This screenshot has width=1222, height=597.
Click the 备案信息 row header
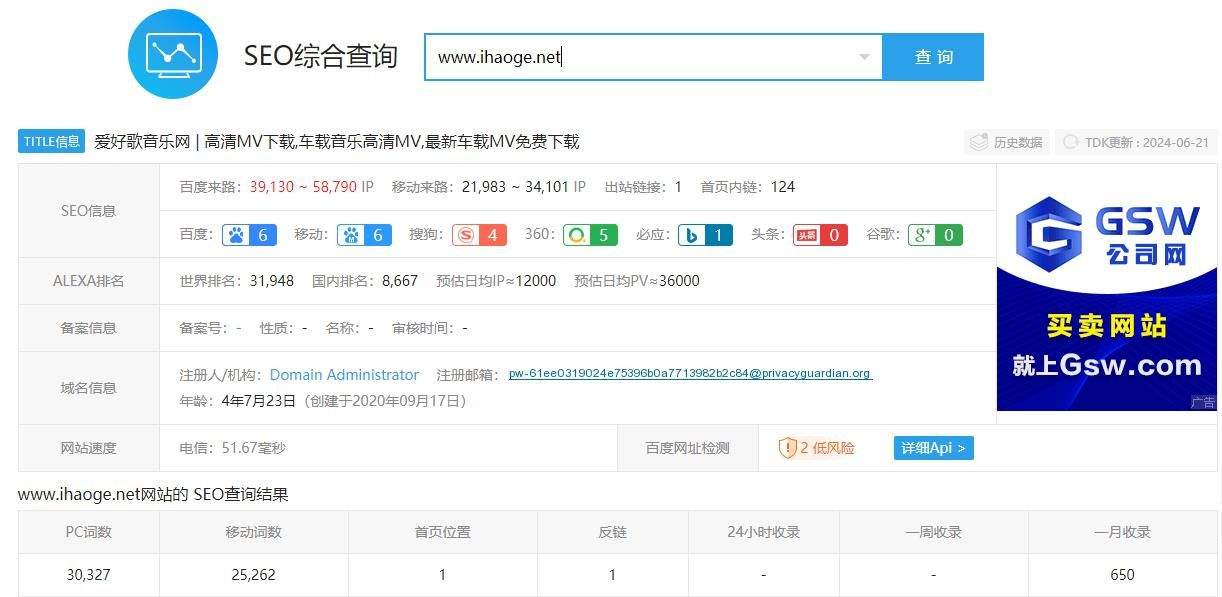click(x=89, y=328)
